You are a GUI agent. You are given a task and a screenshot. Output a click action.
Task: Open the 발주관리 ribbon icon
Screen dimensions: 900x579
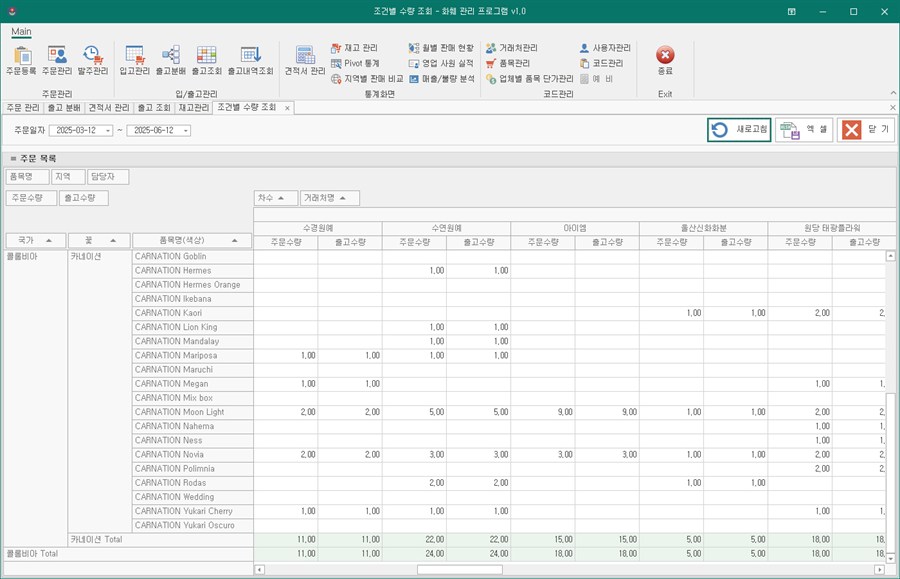[92, 60]
